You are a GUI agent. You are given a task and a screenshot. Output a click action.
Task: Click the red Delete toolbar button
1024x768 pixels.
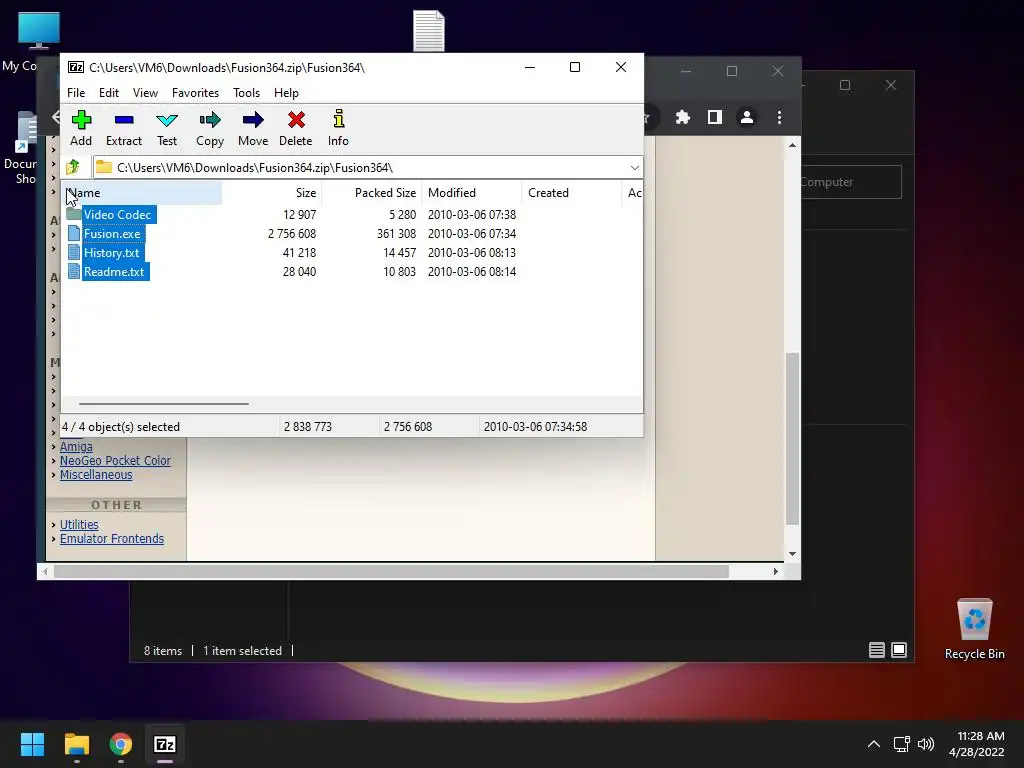coord(296,129)
